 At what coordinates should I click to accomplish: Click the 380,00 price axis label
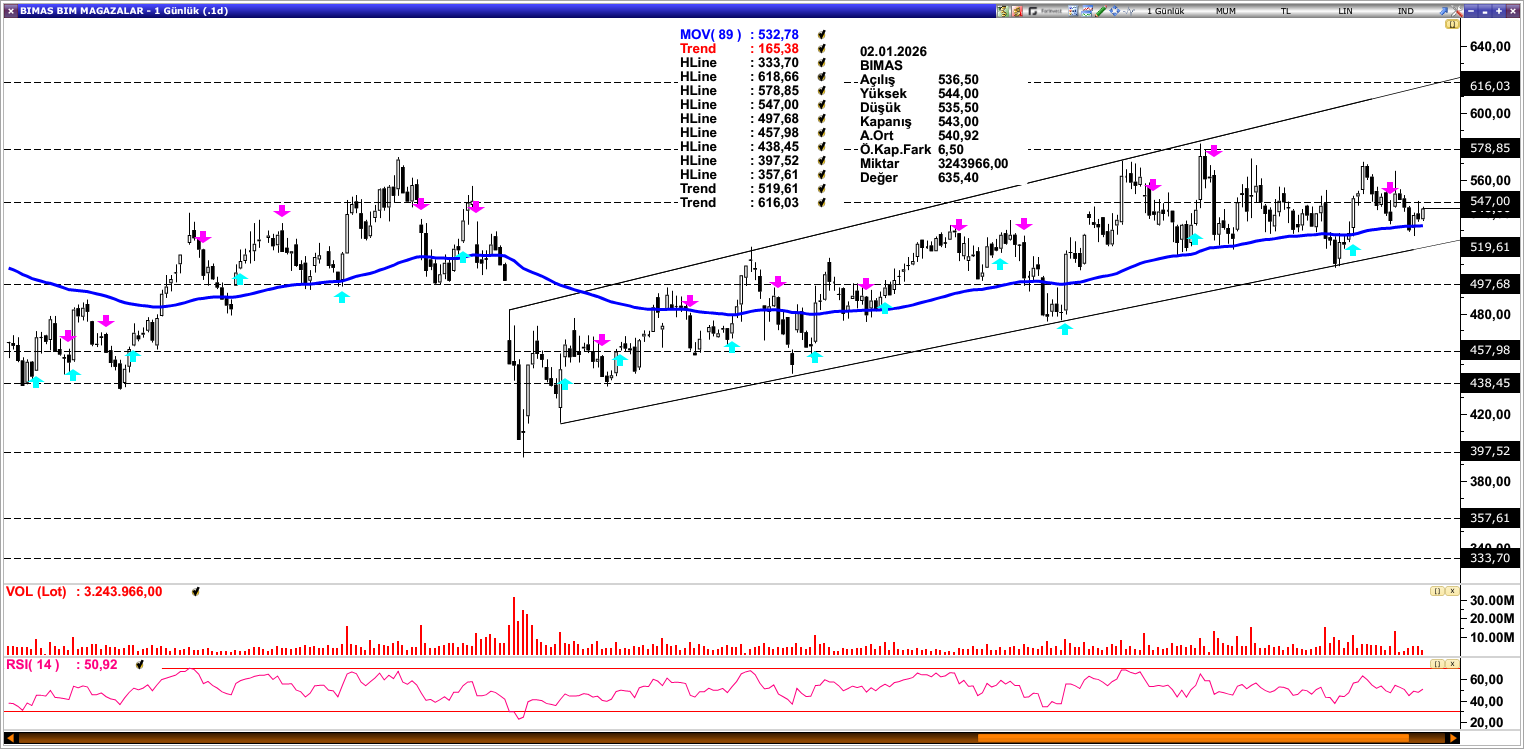1490,481
